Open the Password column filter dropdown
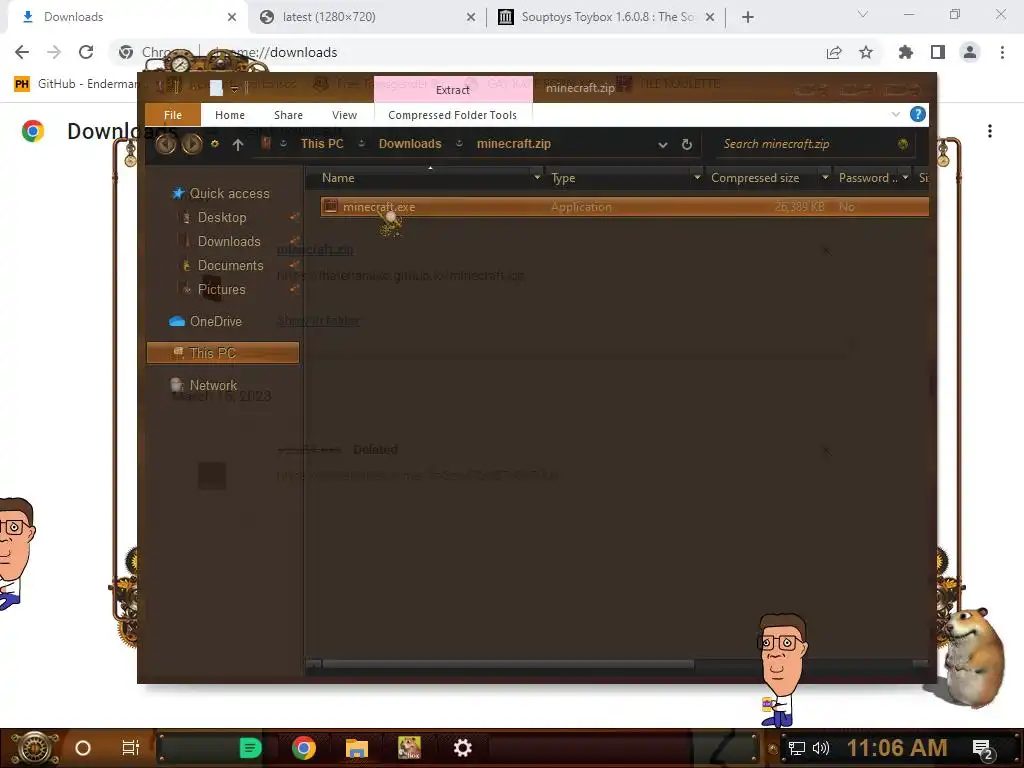This screenshot has height=768, width=1024. tap(905, 177)
